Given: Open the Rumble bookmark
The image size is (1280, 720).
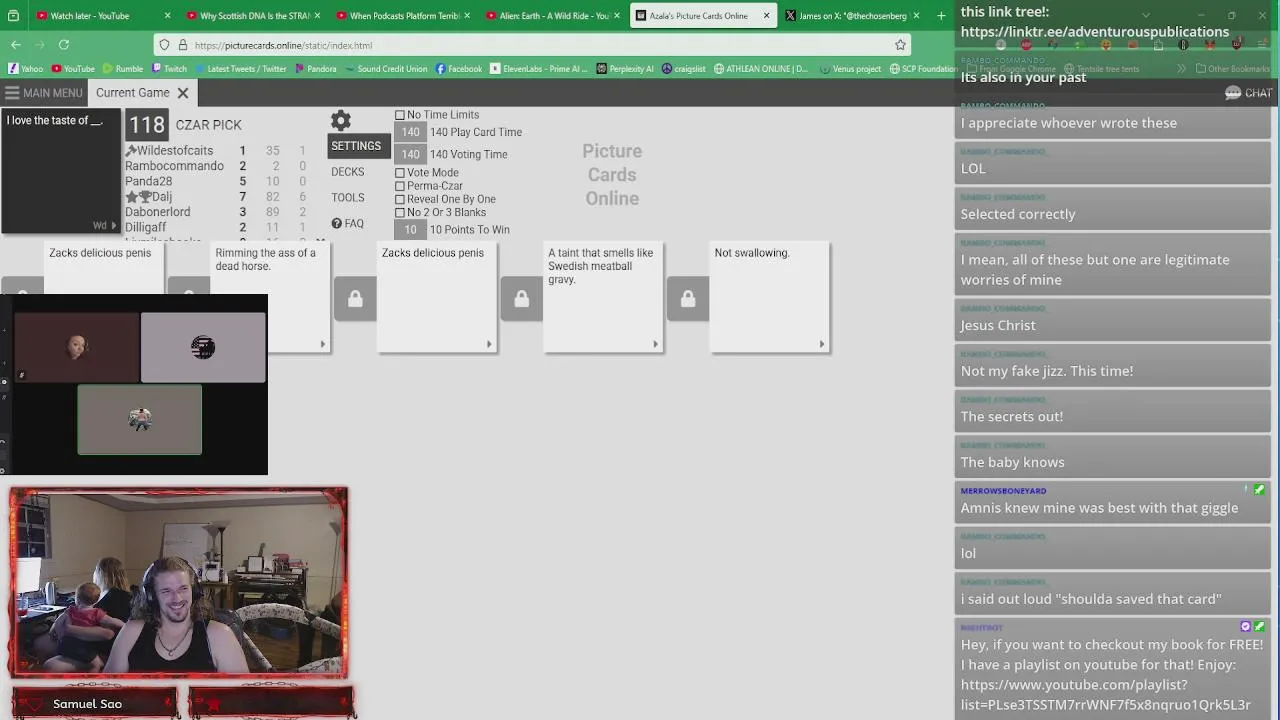Looking at the screenshot, I should coord(122,69).
